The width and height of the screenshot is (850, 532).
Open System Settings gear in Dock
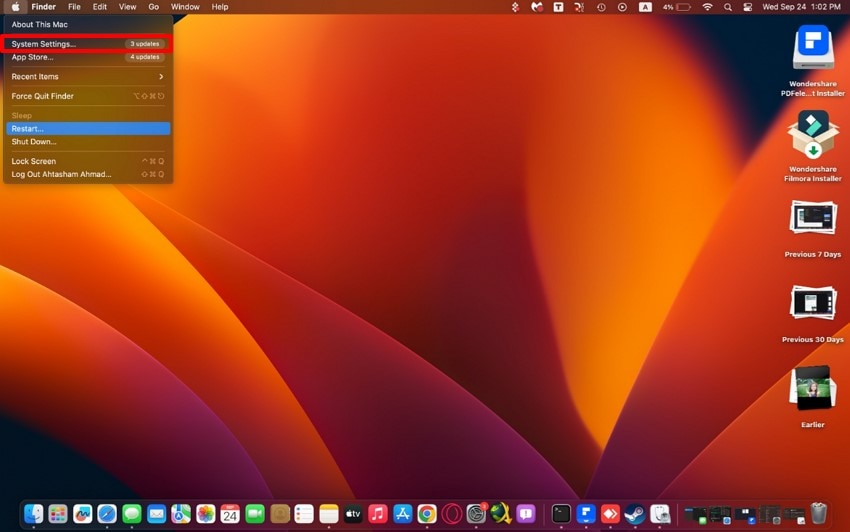pos(476,514)
